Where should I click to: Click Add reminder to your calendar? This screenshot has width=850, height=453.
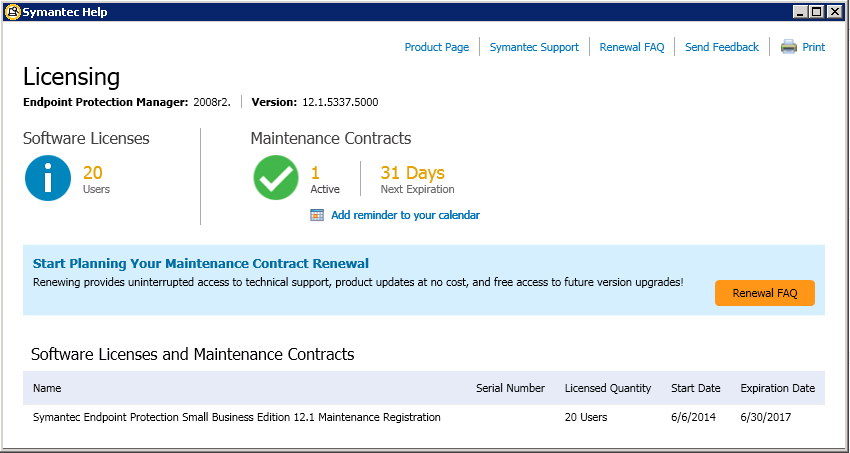pyautogui.click(x=405, y=215)
